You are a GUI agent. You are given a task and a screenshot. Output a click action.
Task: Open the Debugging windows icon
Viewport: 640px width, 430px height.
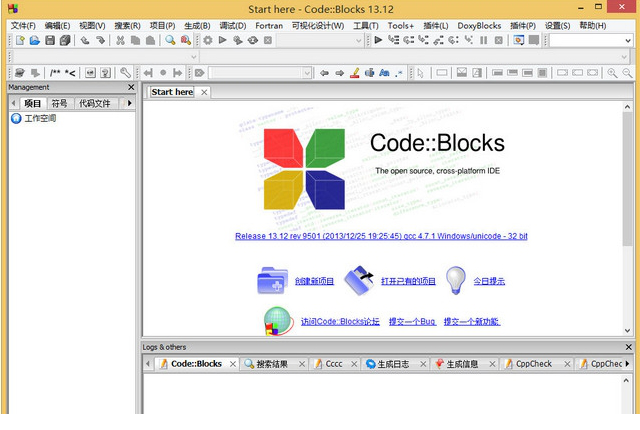[x=519, y=40]
